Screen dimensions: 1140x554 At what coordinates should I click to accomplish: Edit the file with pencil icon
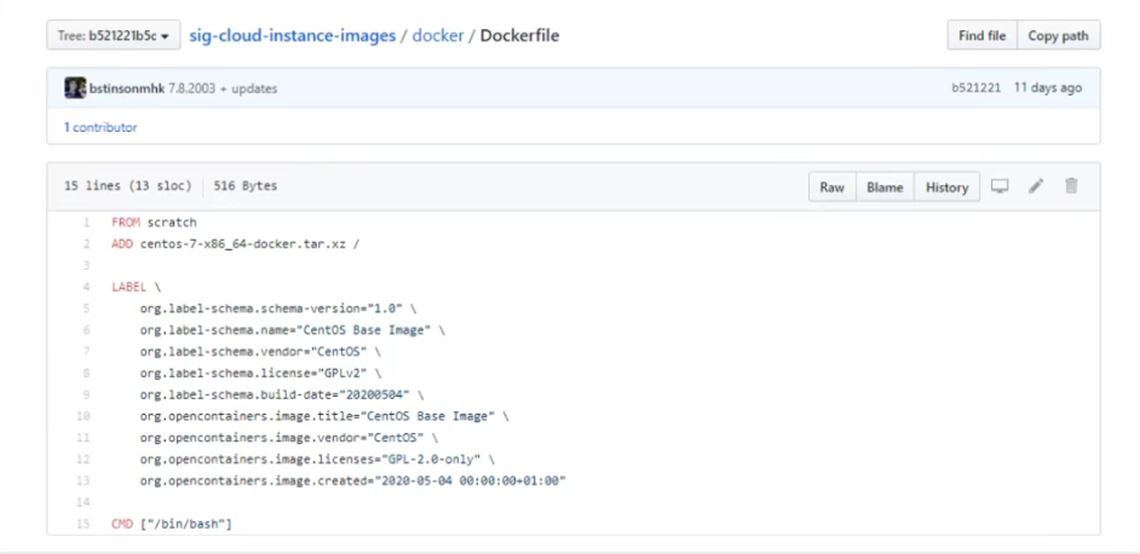(1036, 187)
